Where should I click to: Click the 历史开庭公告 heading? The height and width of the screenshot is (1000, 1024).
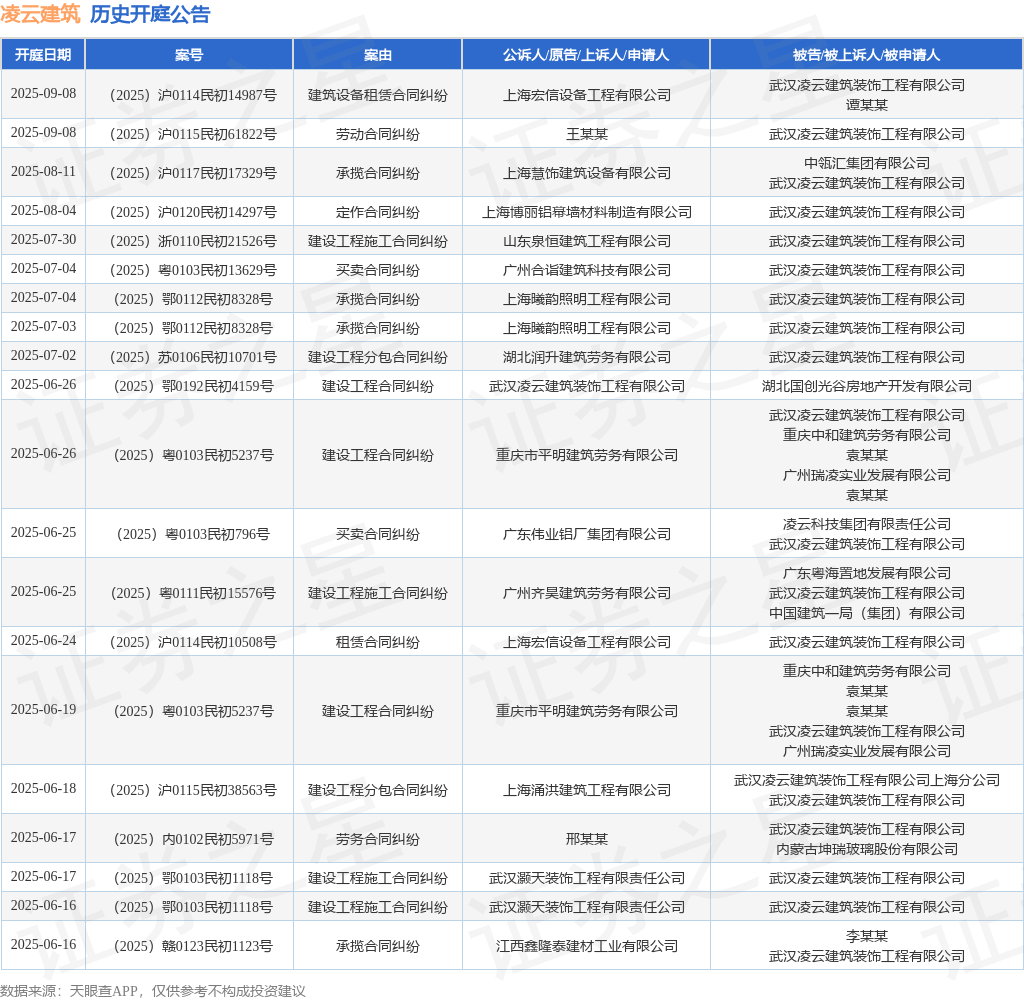pos(150,14)
